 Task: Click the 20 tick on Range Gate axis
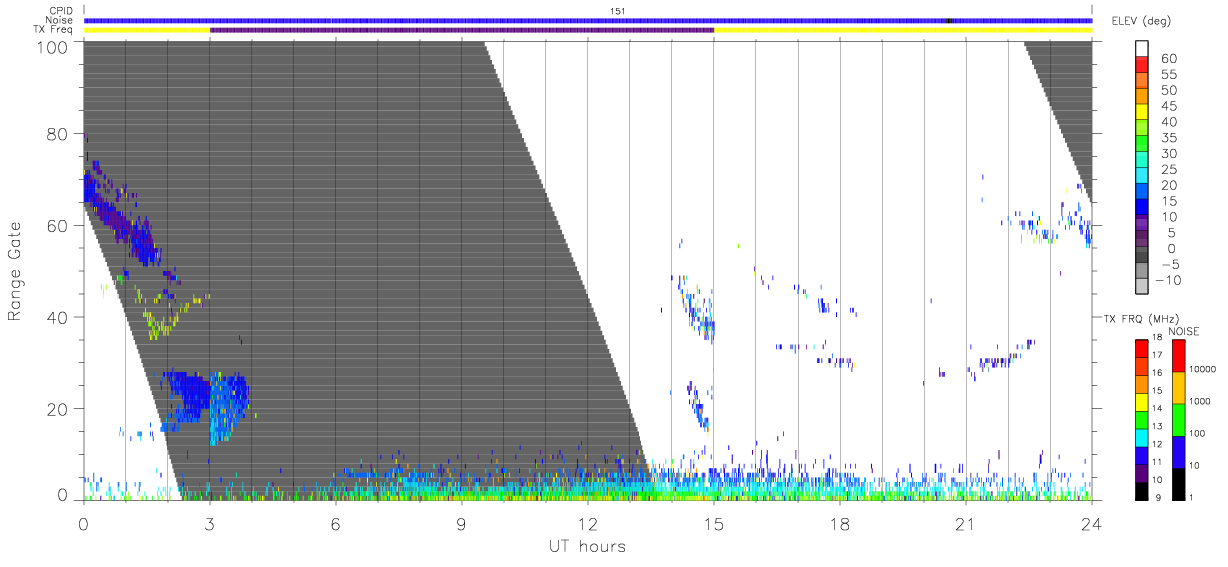click(58, 408)
